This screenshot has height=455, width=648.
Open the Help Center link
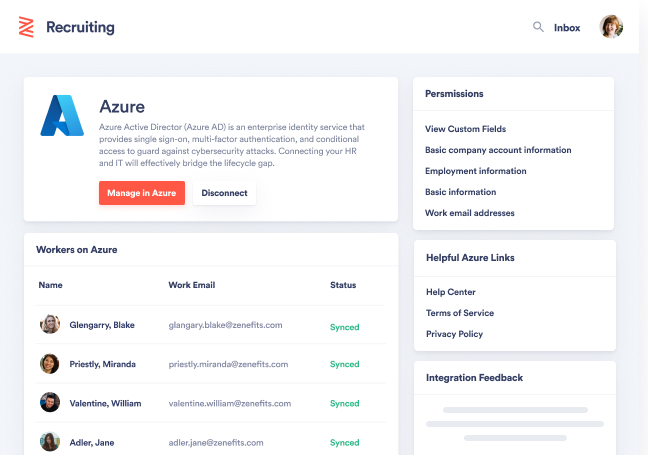pyautogui.click(x=450, y=292)
